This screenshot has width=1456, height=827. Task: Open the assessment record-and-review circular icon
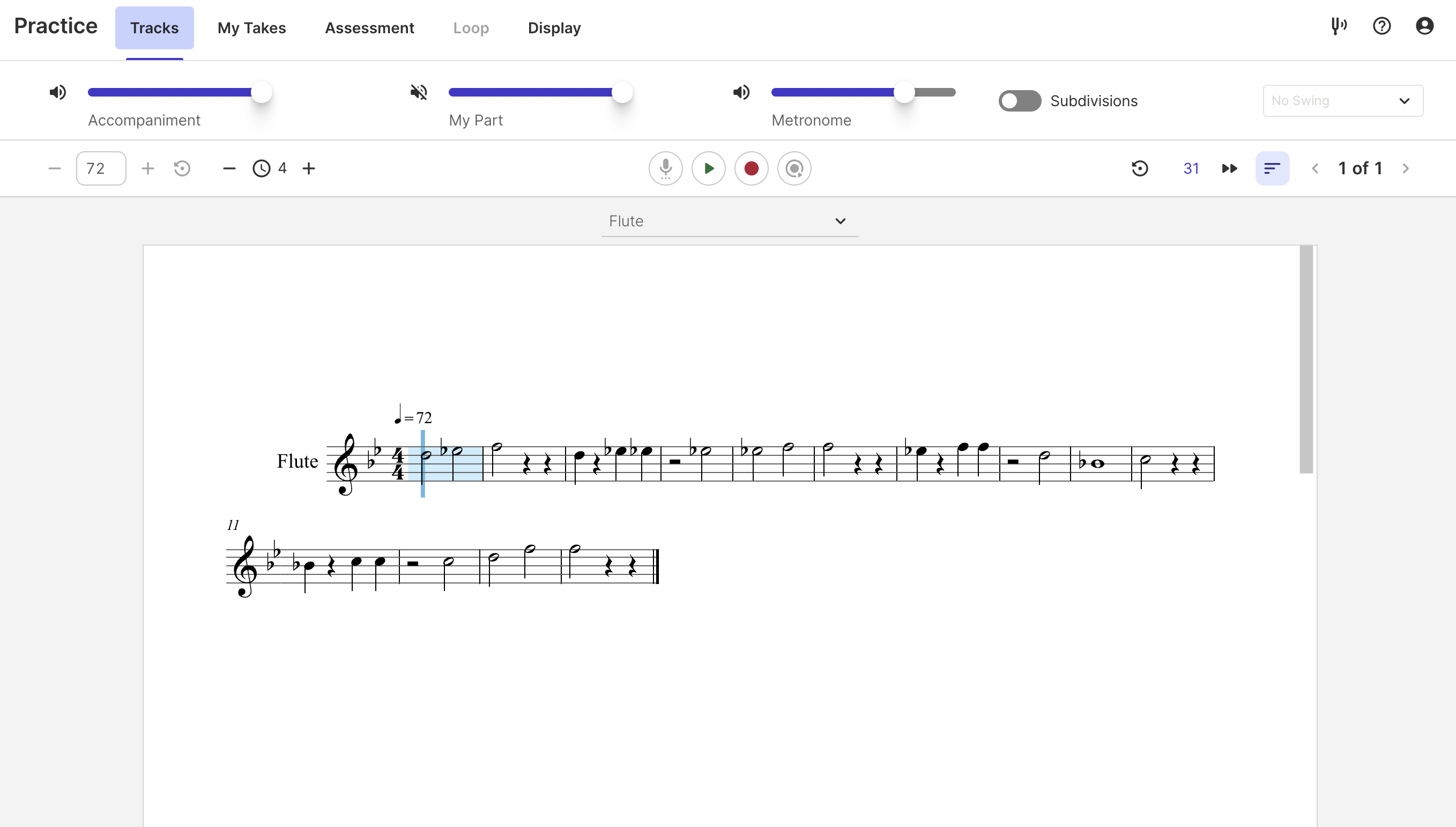[x=793, y=168]
